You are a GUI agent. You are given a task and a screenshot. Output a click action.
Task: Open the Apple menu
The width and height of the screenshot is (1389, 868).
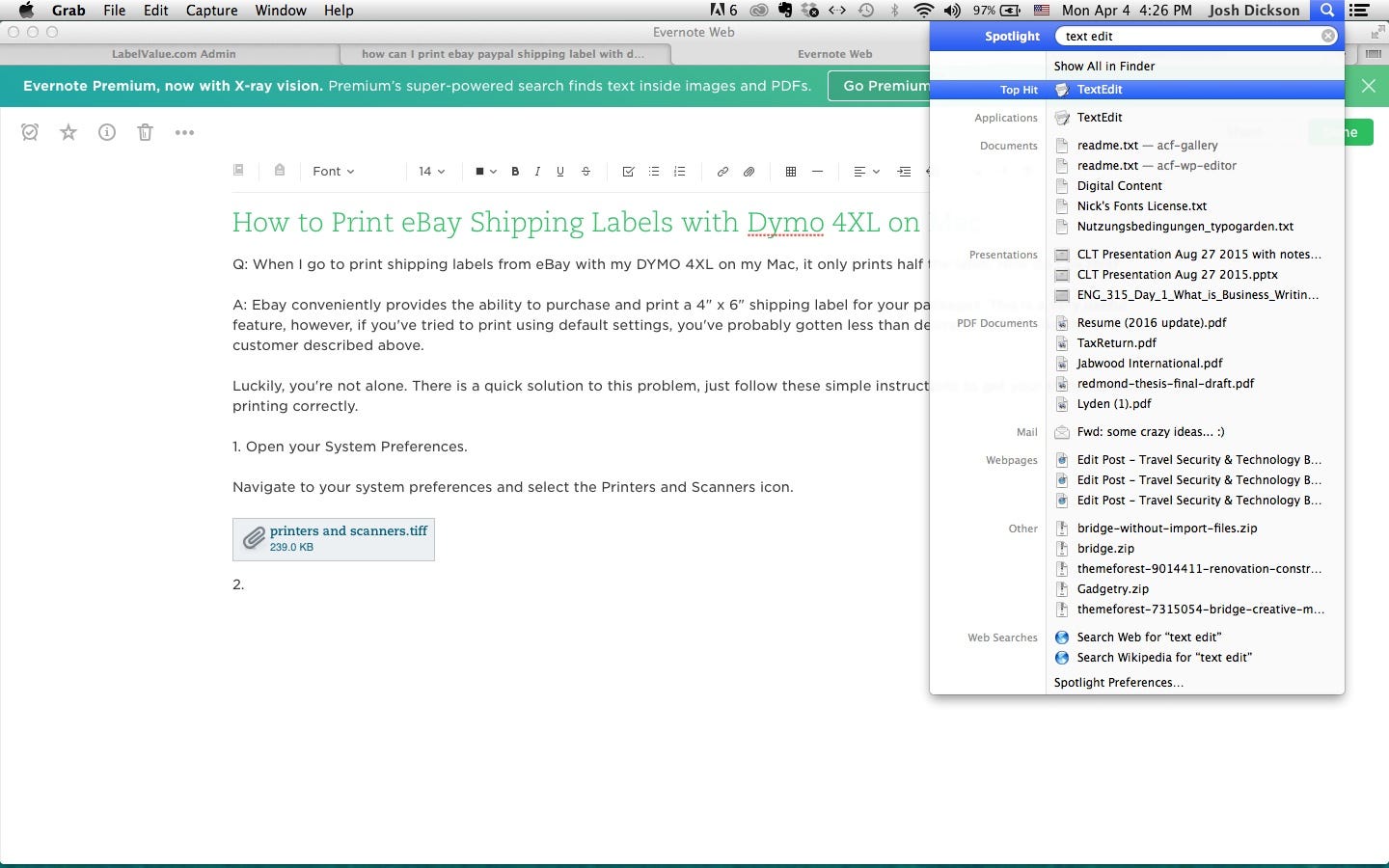click(x=26, y=11)
